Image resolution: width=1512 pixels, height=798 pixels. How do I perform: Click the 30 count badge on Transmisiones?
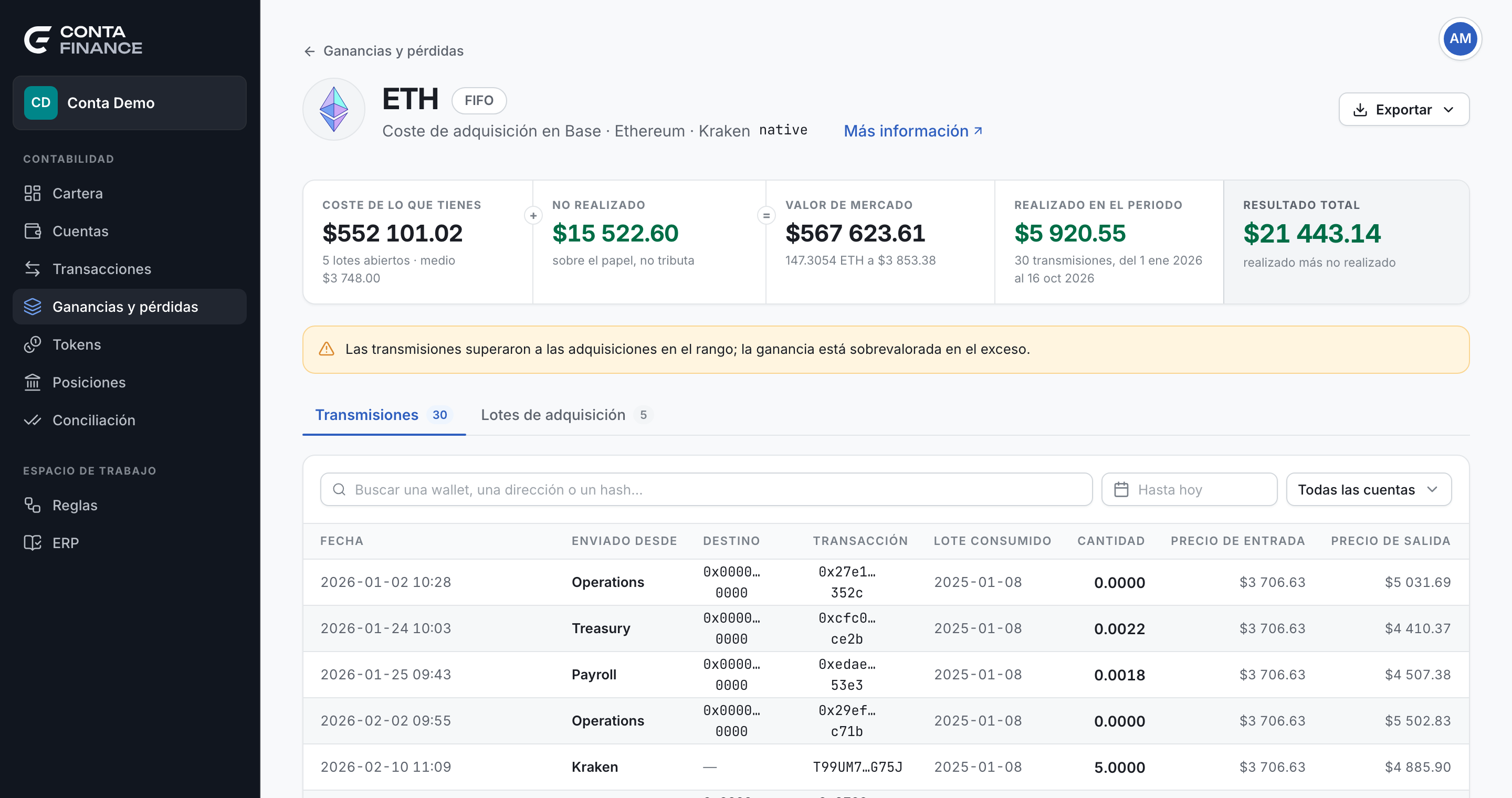coord(439,415)
